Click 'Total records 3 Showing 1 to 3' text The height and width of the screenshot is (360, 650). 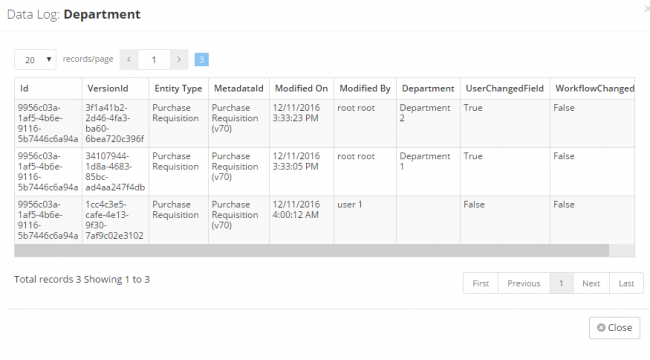click(82, 280)
